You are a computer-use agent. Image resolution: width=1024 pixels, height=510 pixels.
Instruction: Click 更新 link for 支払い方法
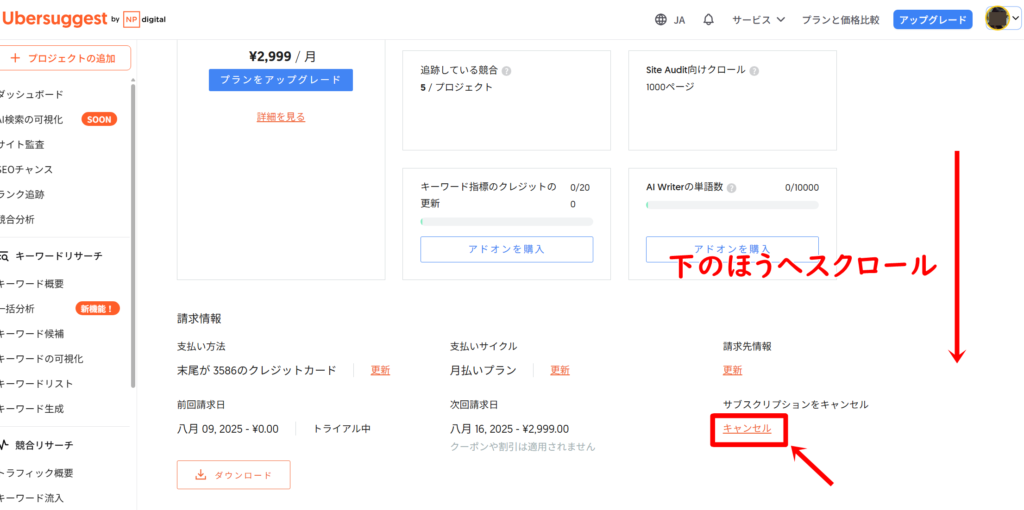point(380,370)
